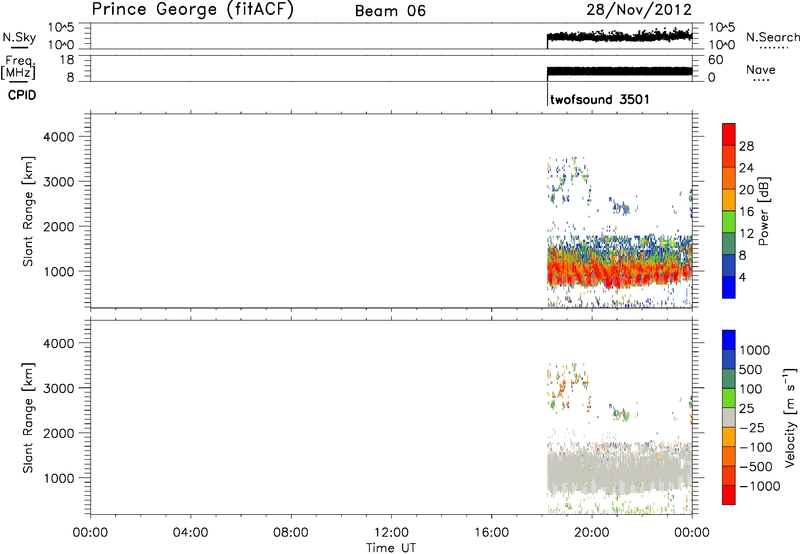Click the '28' label on the Power color bar
Screen dimensions: 800x554
746,146
